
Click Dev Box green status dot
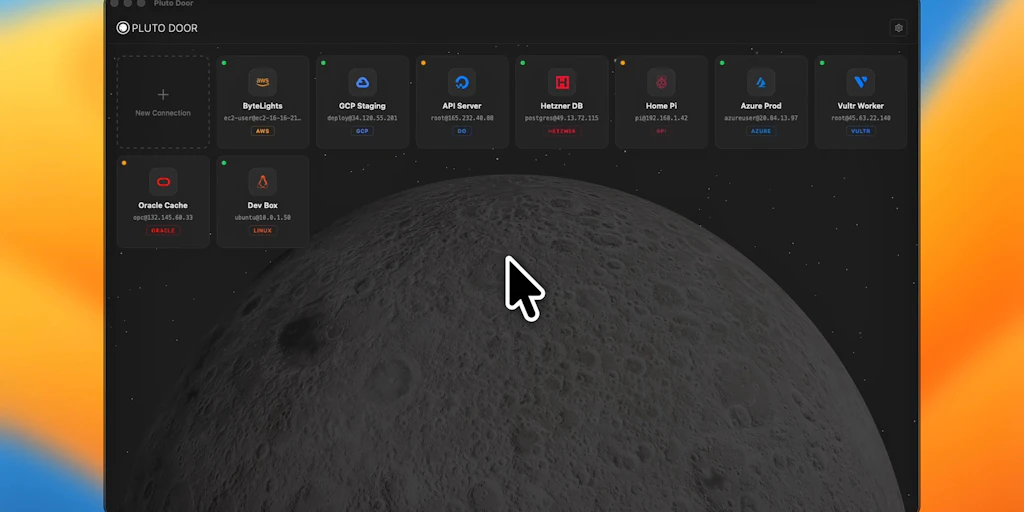[x=224, y=163]
